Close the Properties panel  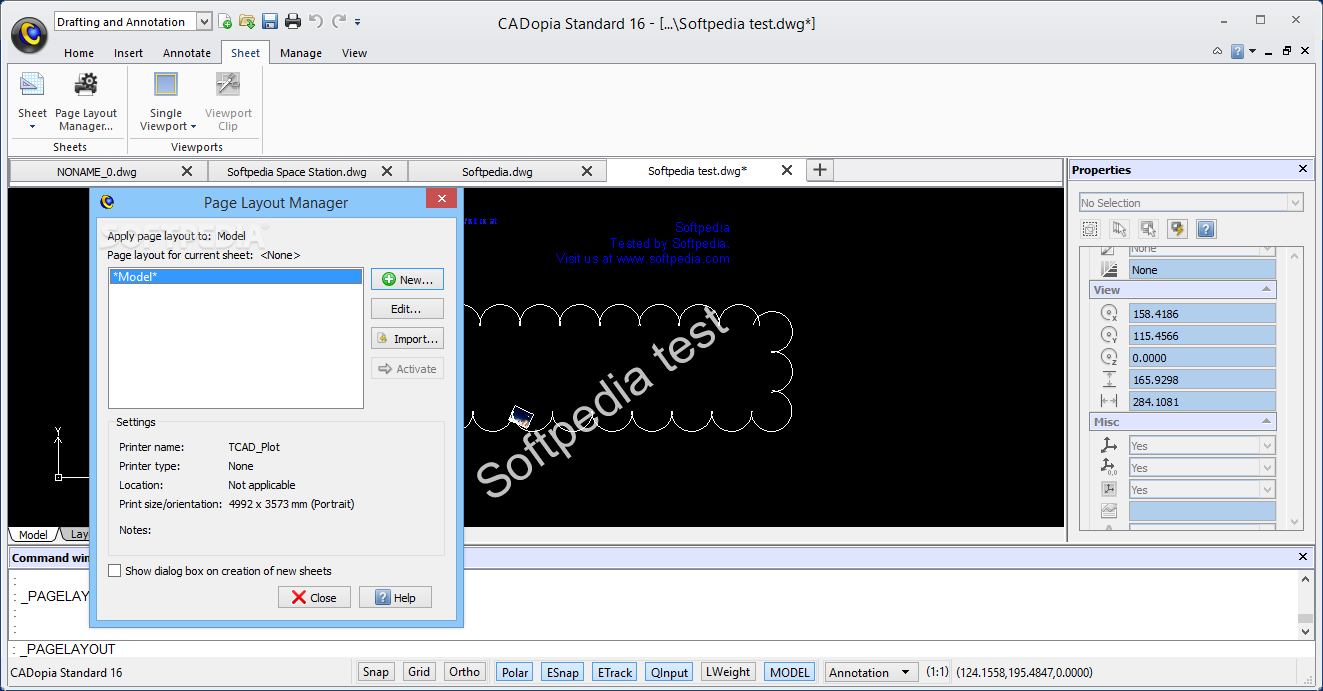click(x=1303, y=170)
